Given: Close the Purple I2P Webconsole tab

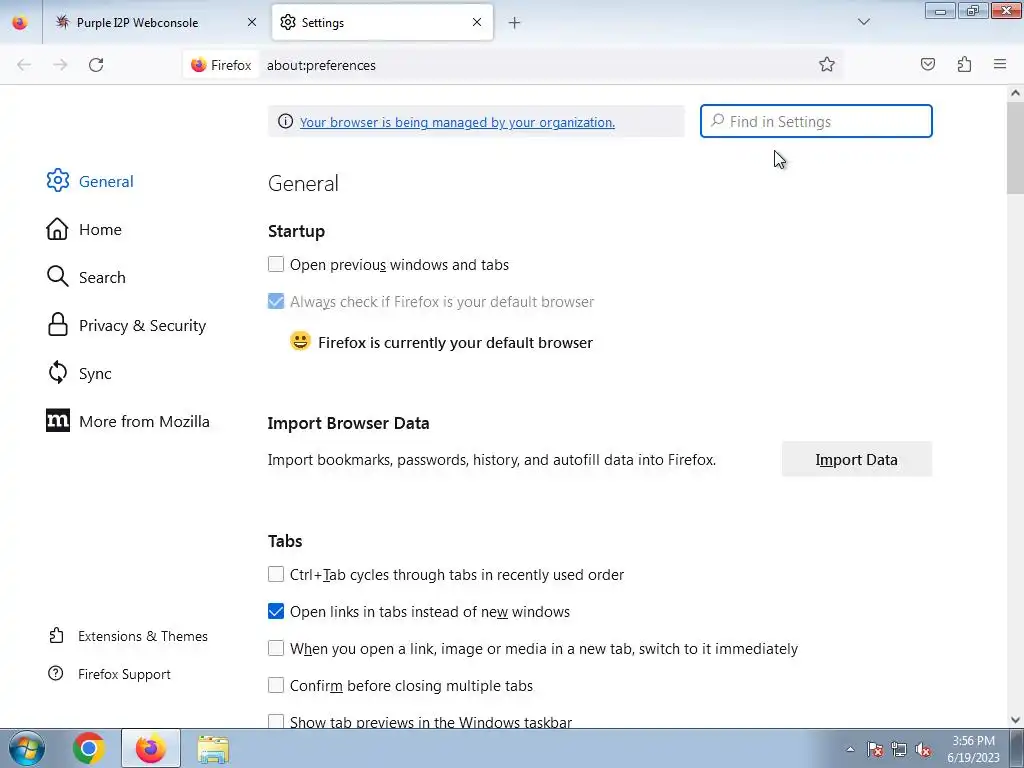Looking at the screenshot, I should pyautogui.click(x=251, y=22).
